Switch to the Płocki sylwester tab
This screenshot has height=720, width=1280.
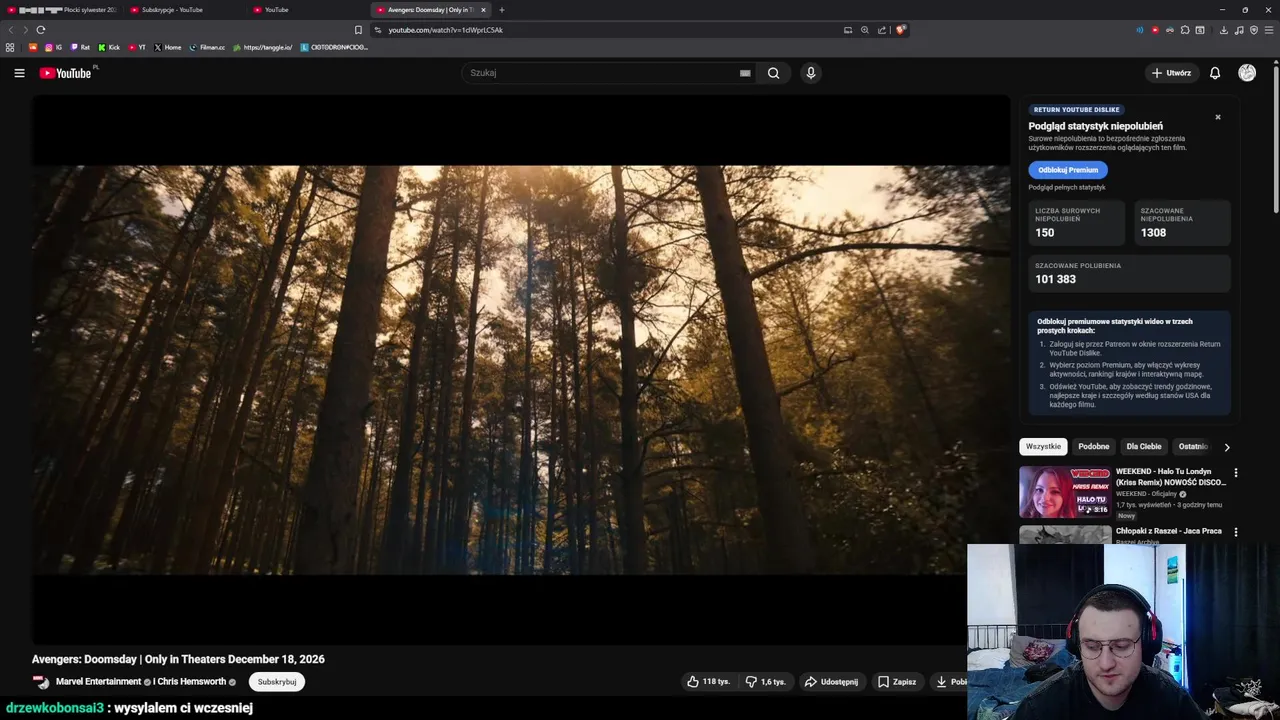tap(60, 10)
